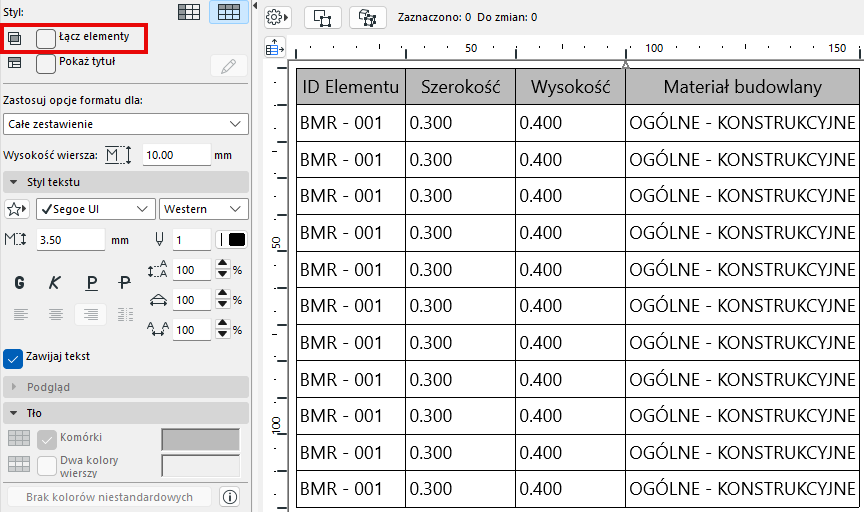Screen dimensions: 864x512
Task: Click the Brak kolorów niestandardowych button
Action: (110, 497)
